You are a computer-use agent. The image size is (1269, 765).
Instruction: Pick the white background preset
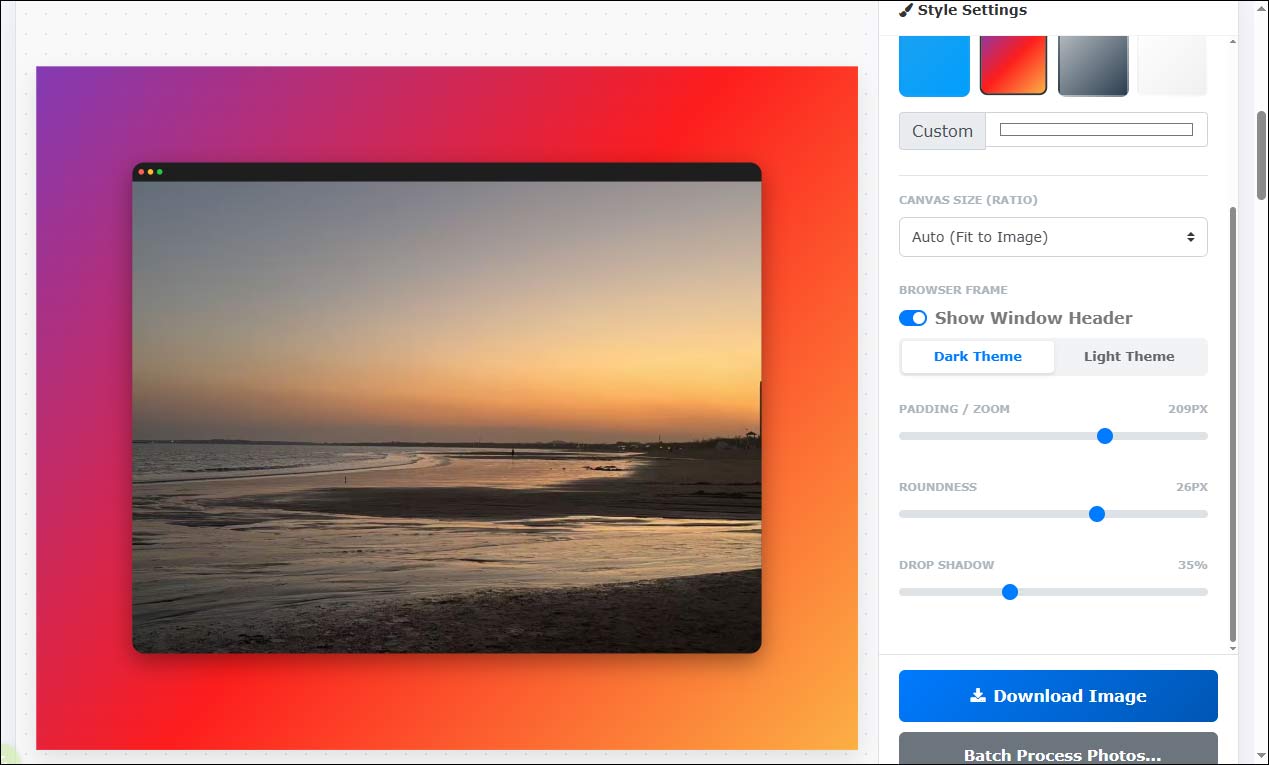click(1171, 65)
